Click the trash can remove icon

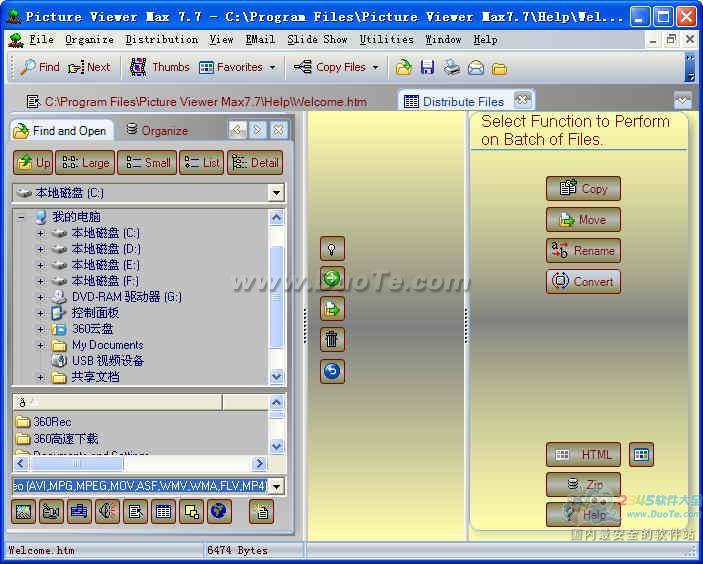[x=332, y=339]
